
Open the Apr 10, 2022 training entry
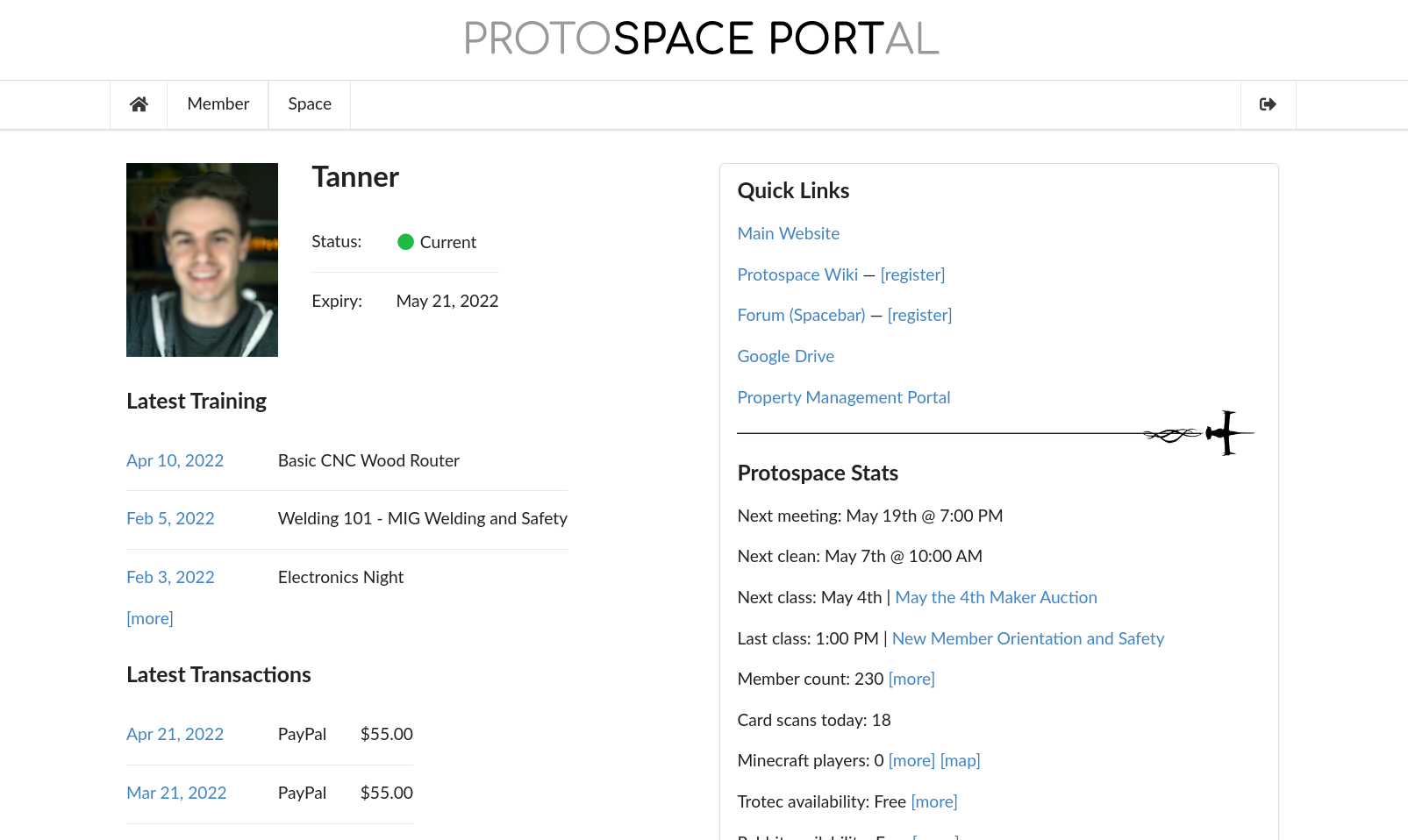(x=175, y=460)
